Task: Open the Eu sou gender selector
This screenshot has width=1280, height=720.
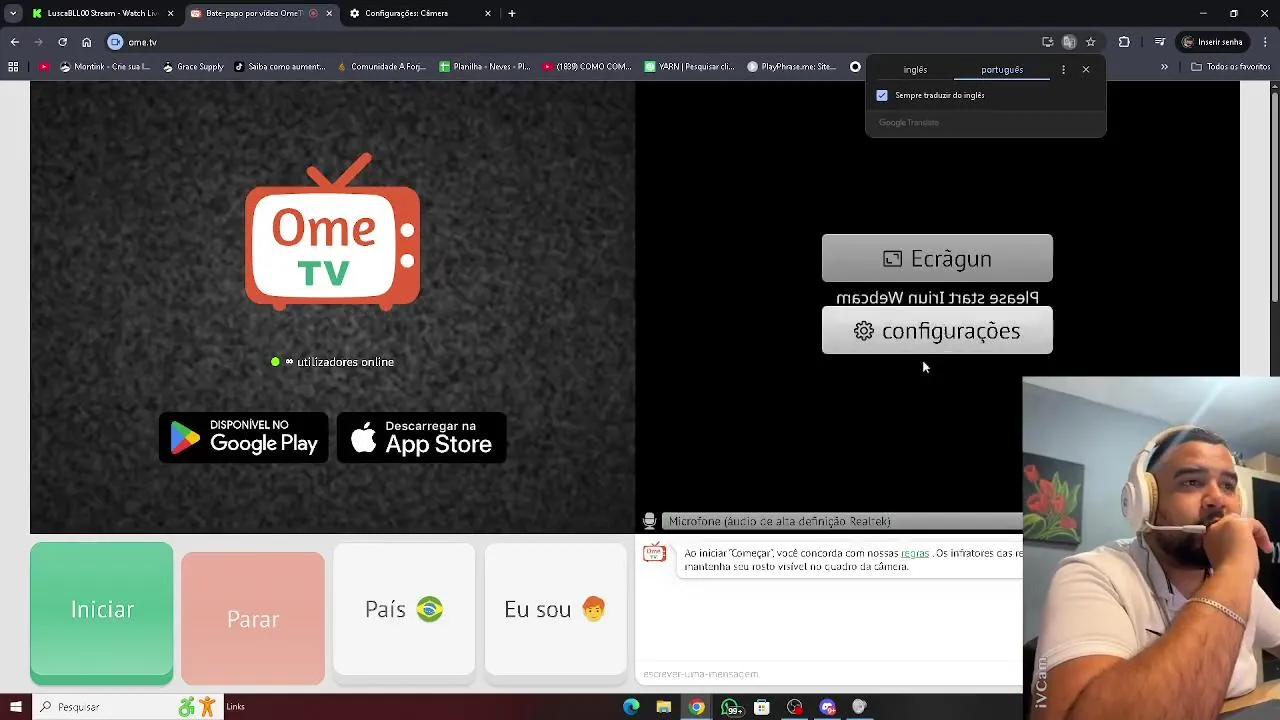Action: (x=555, y=610)
